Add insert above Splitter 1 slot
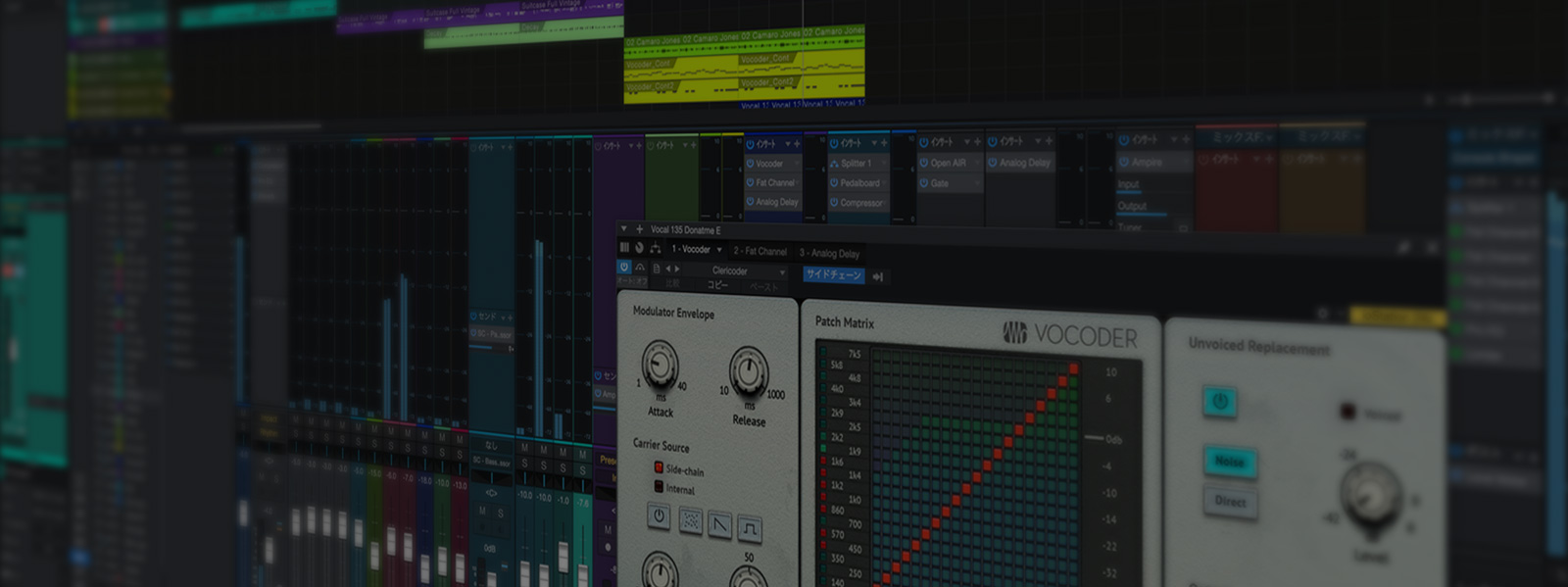 [x=883, y=143]
